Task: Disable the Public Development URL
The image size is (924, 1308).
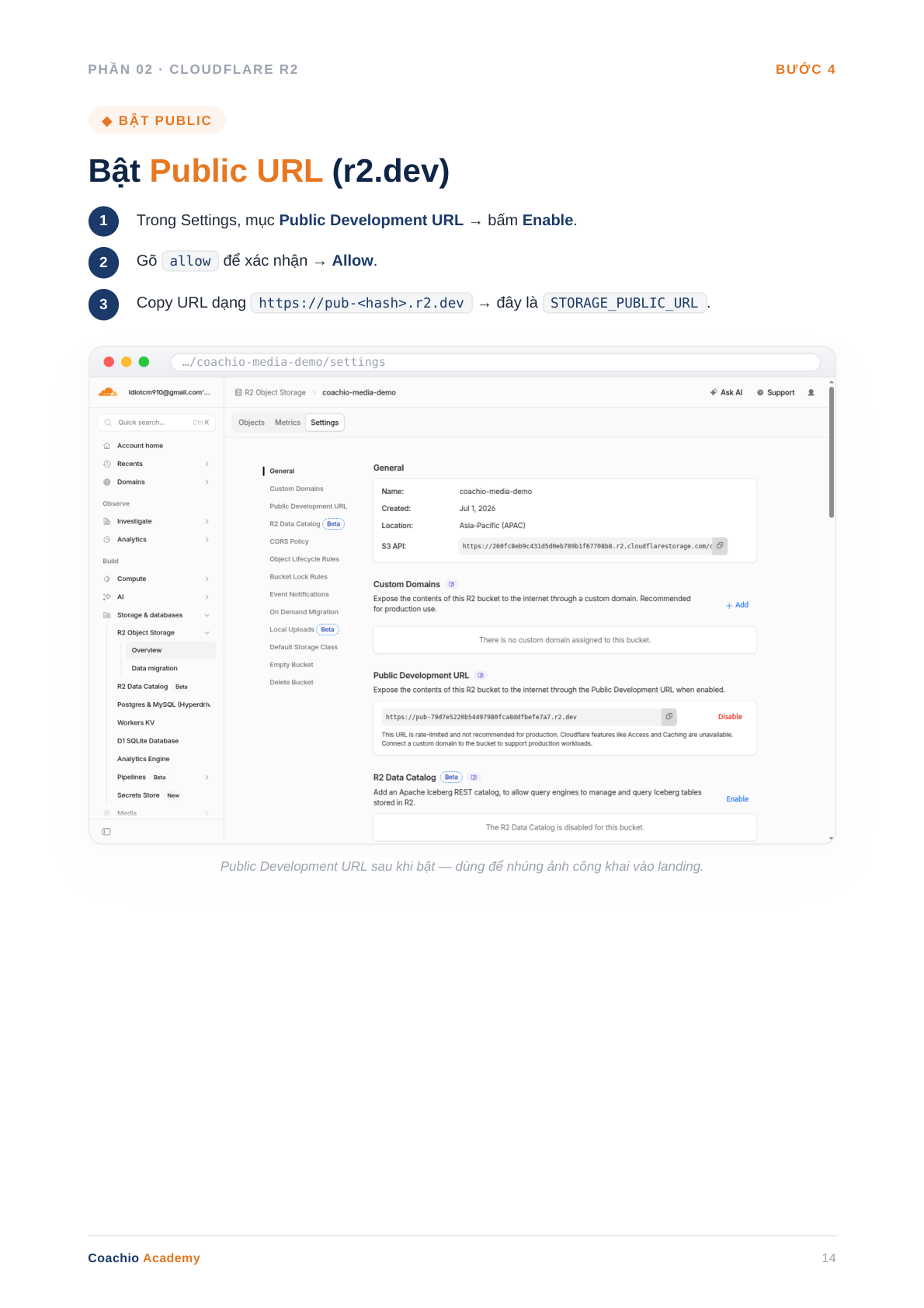Action: pos(730,717)
